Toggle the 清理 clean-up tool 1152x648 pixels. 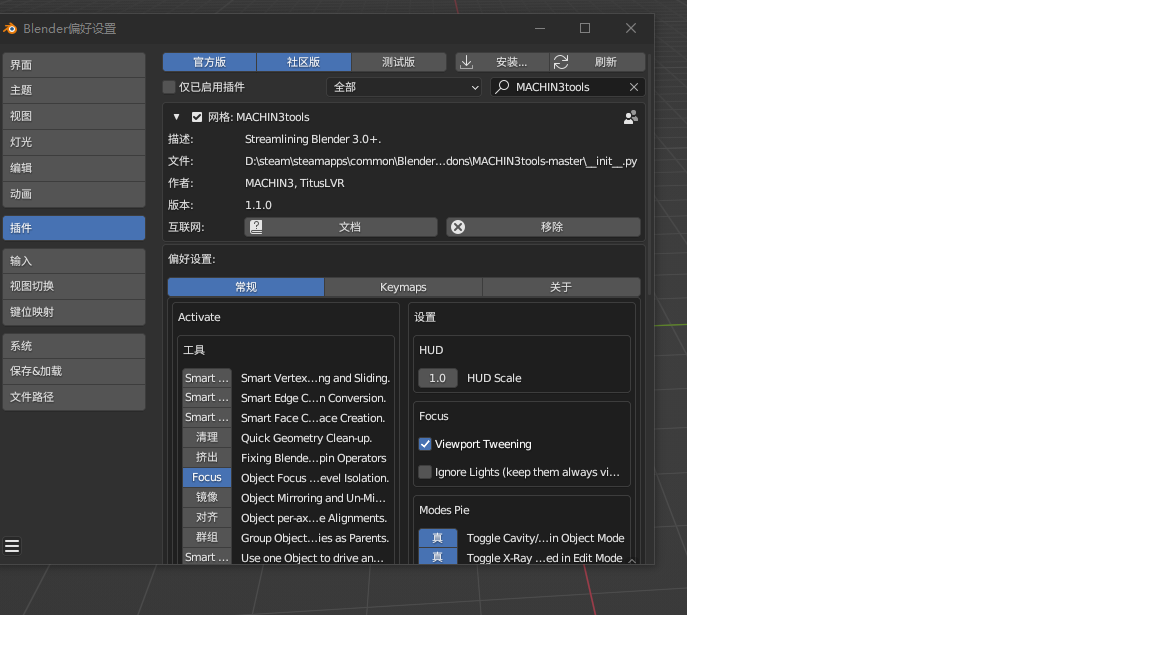point(206,437)
